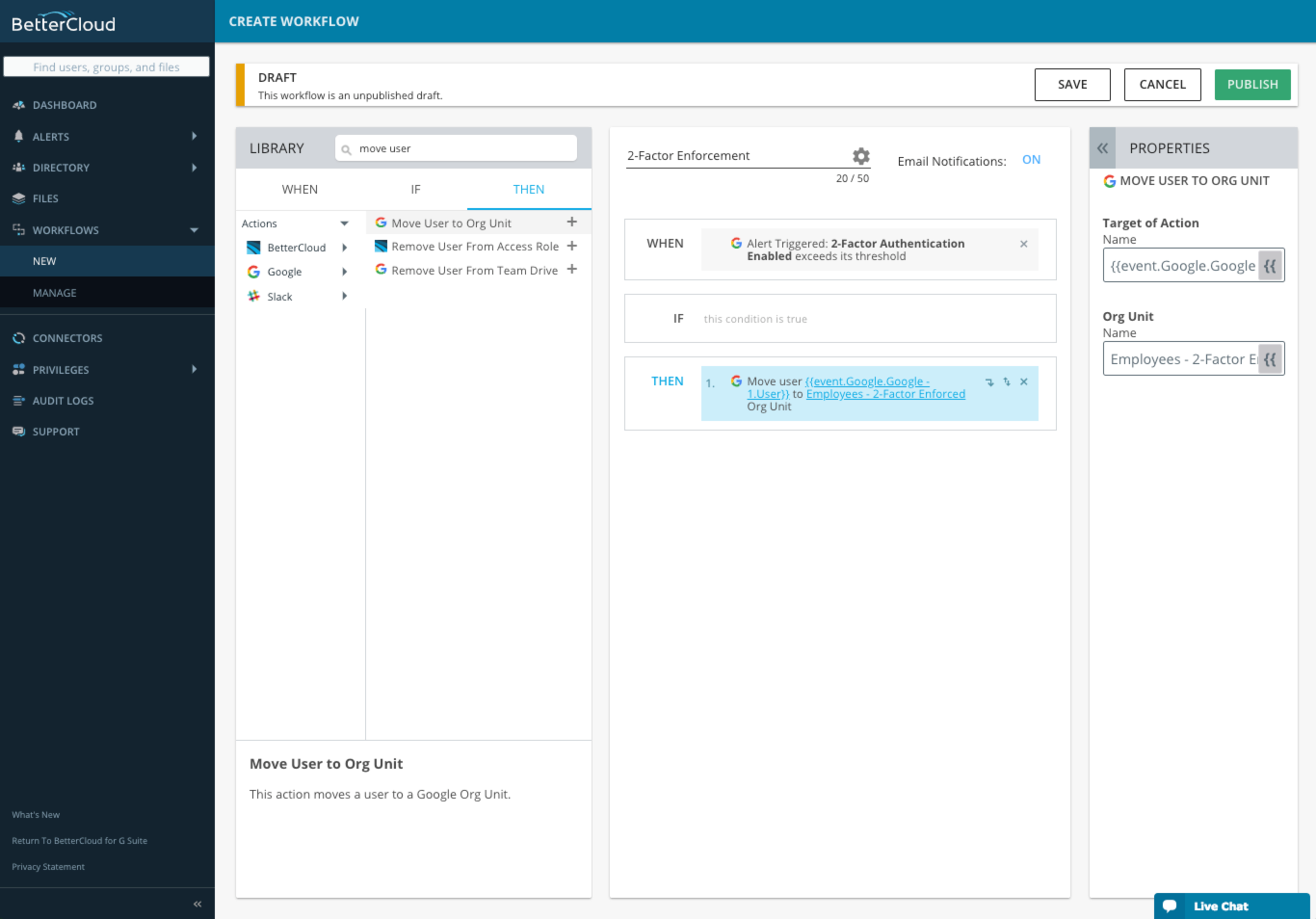Click the Connectors sync icon
The image size is (1316, 919).
pyautogui.click(x=18, y=338)
